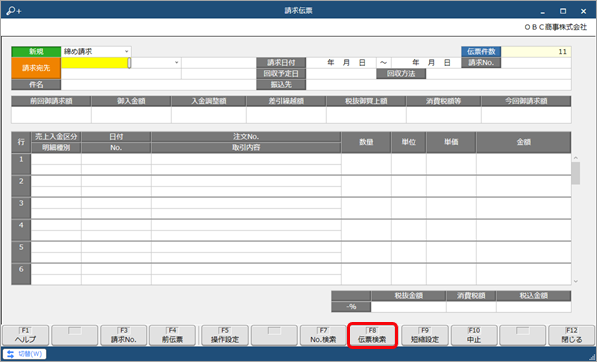Select row 4 header in detail grid

click(21, 230)
